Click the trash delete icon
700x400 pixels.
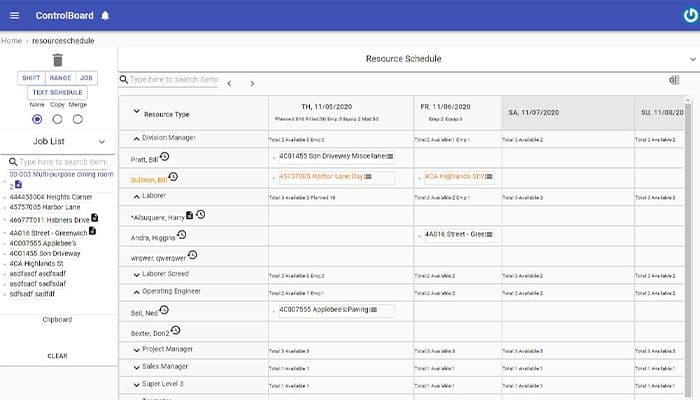point(57,60)
